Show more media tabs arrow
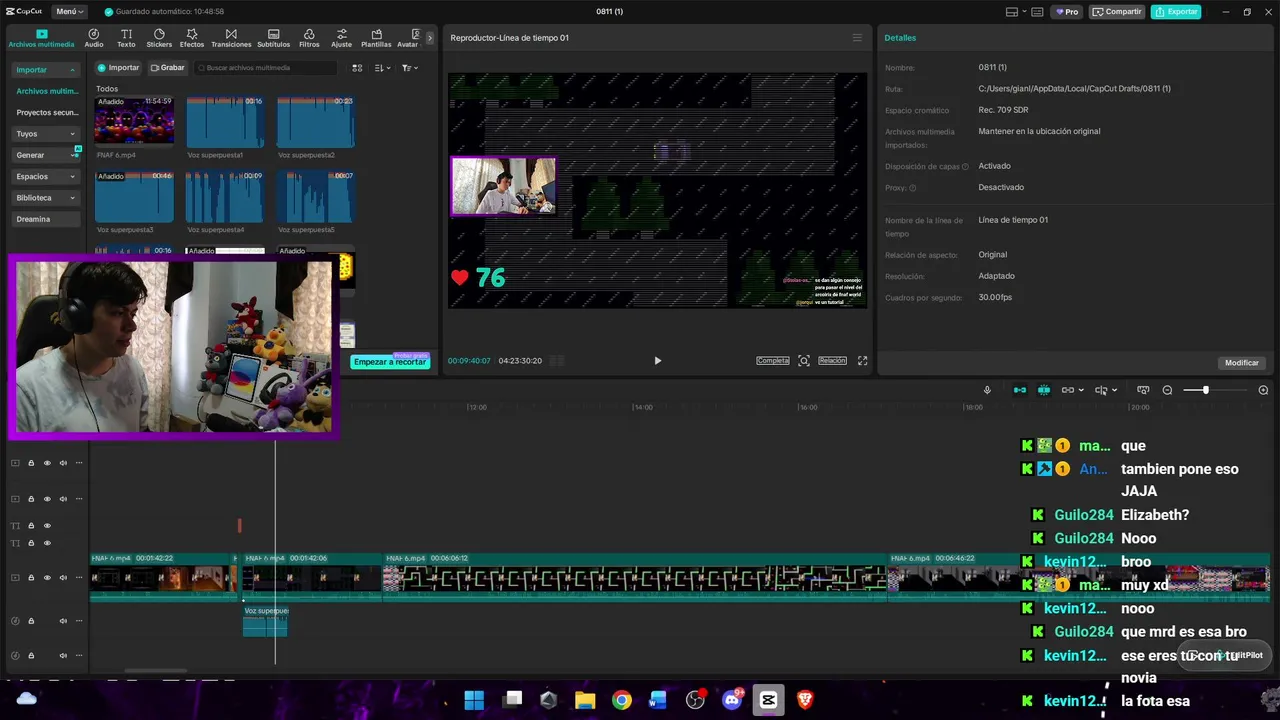The width and height of the screenshot is (1280, 720). coord(430,38)
